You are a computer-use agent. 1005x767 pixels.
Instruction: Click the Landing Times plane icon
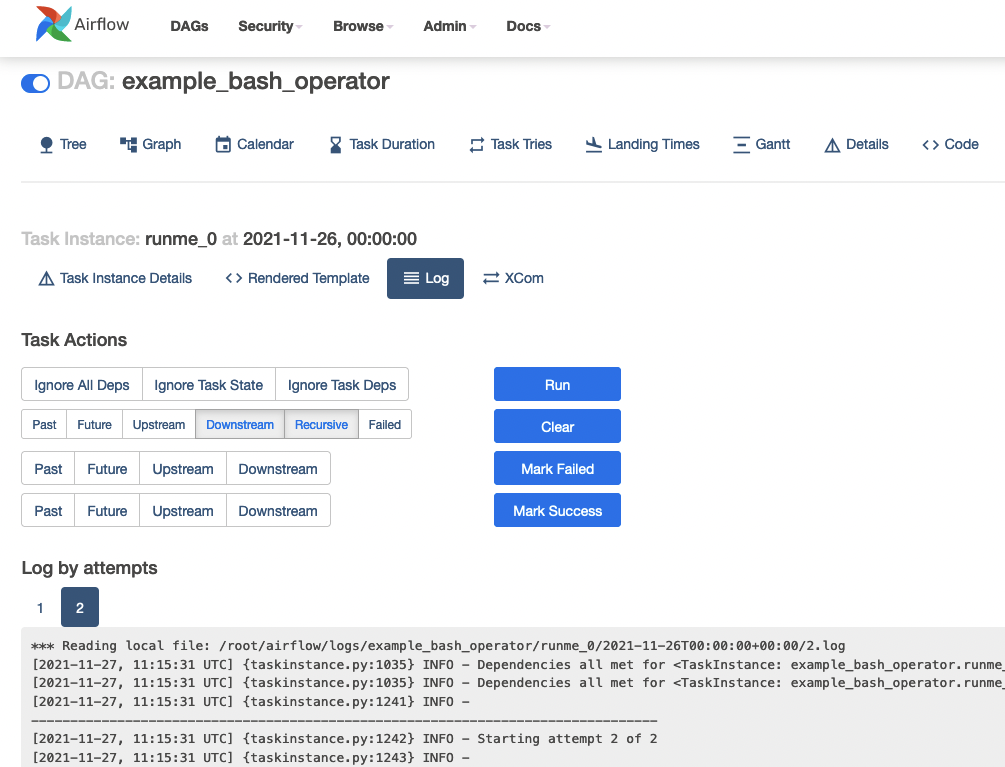click(x=594, y=145)
